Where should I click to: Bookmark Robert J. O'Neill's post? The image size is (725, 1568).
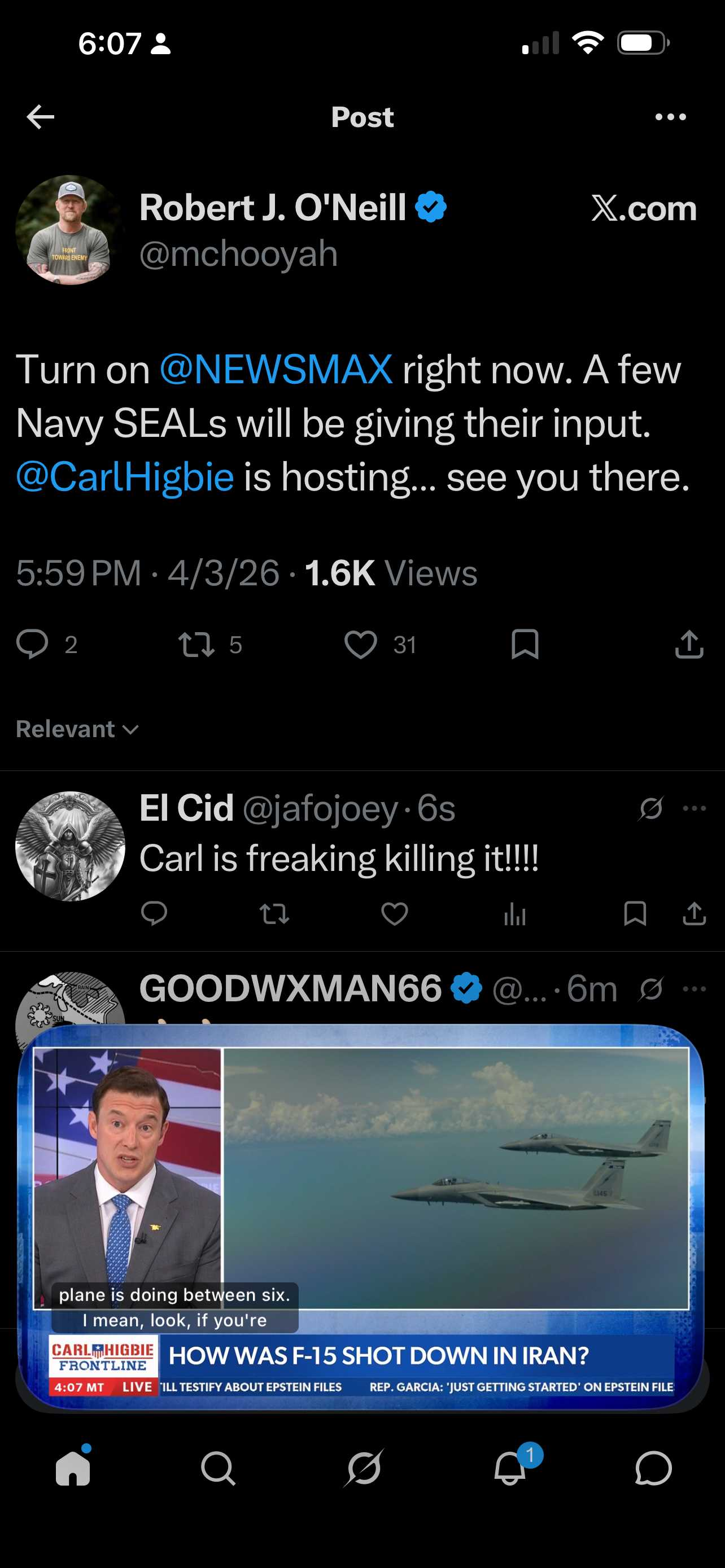525,645
